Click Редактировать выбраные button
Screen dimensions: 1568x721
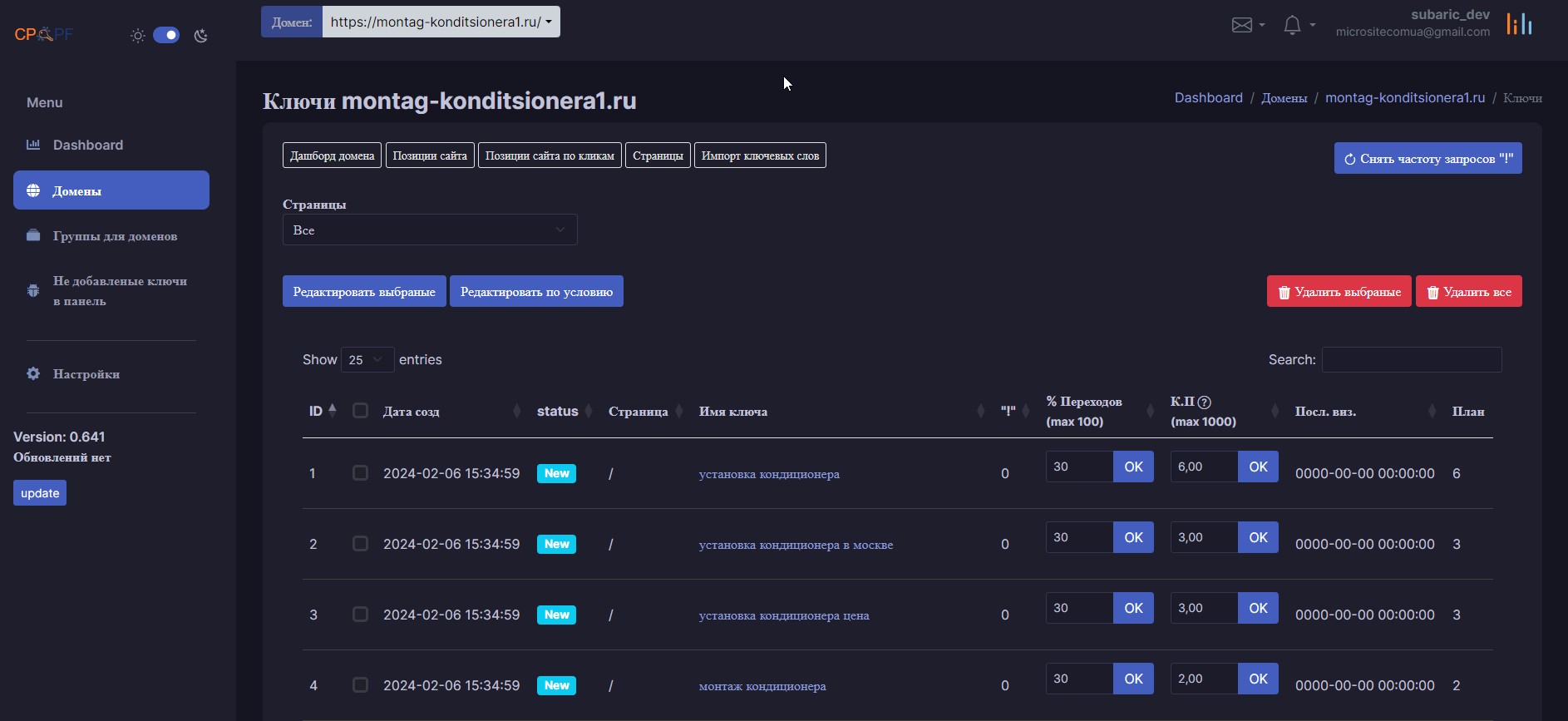pos(364,291)
